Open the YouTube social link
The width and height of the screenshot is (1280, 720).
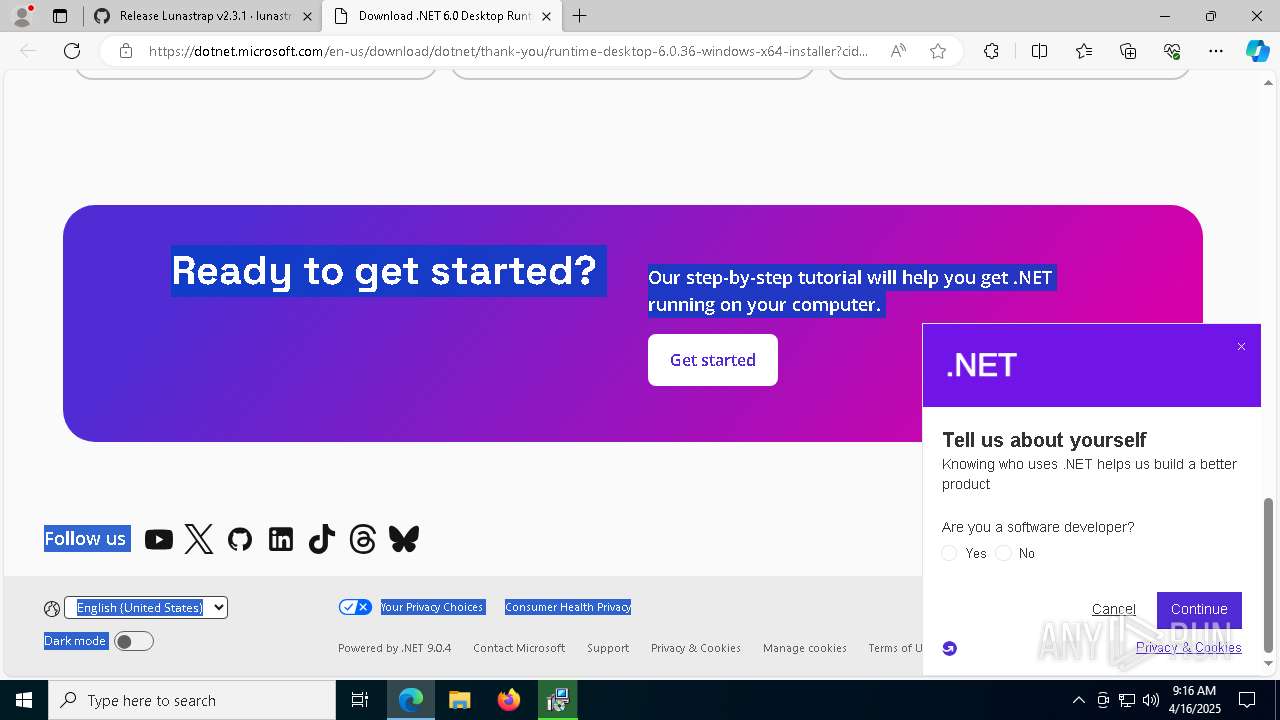[x=158, y=540]
